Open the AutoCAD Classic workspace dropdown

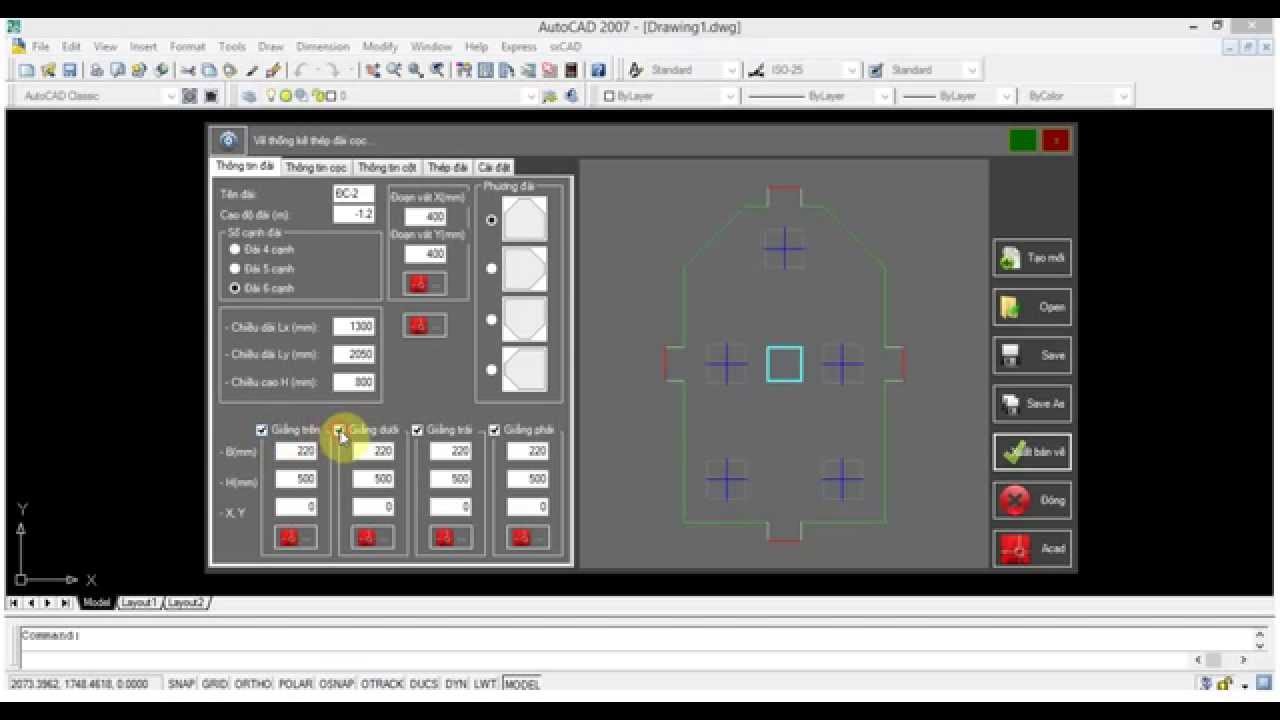click(x=171, y=96)
